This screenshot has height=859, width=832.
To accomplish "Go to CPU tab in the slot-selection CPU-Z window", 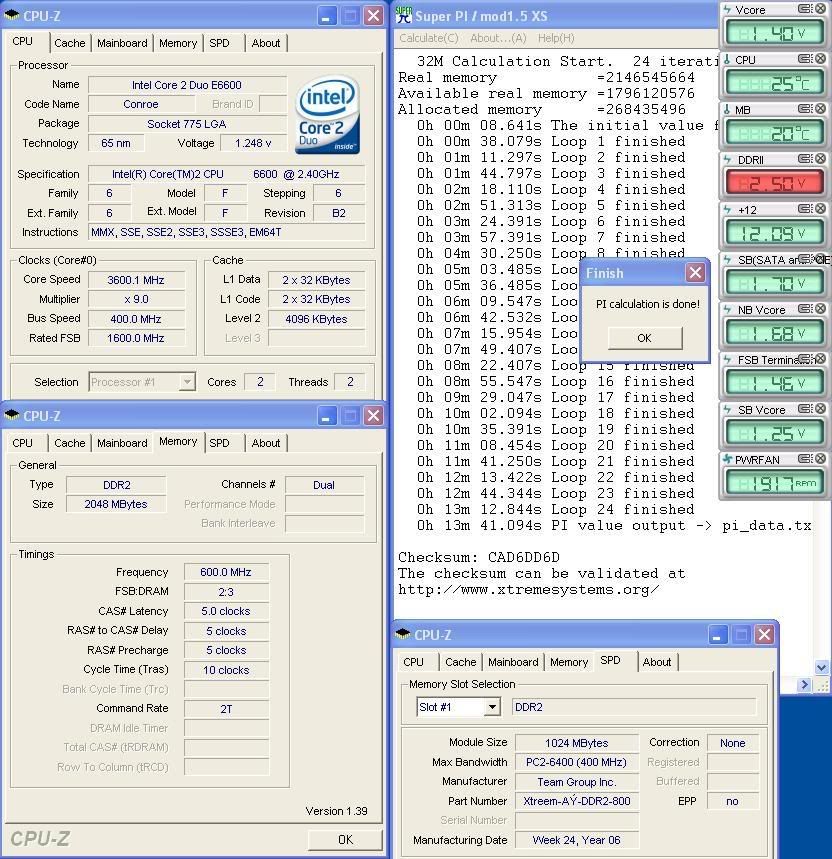I will (x=414, y=662).
